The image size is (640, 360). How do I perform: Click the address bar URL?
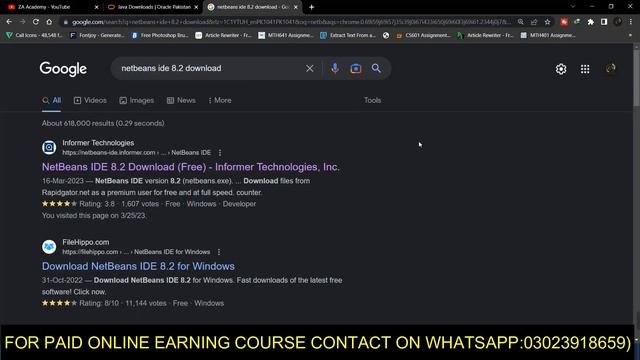click(x=291, y=22)
